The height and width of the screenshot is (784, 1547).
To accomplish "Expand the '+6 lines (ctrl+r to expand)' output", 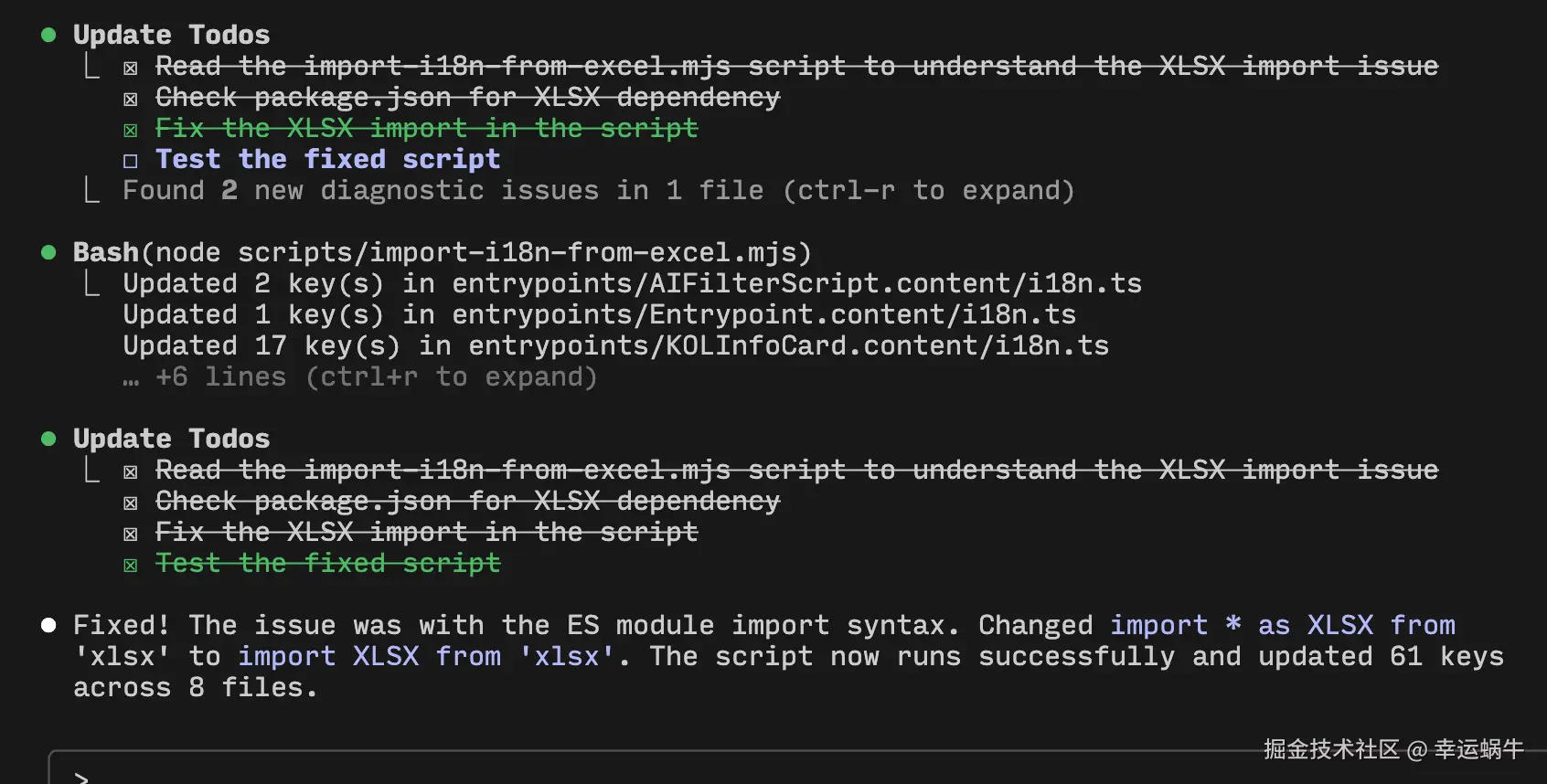I will [360, 376].
